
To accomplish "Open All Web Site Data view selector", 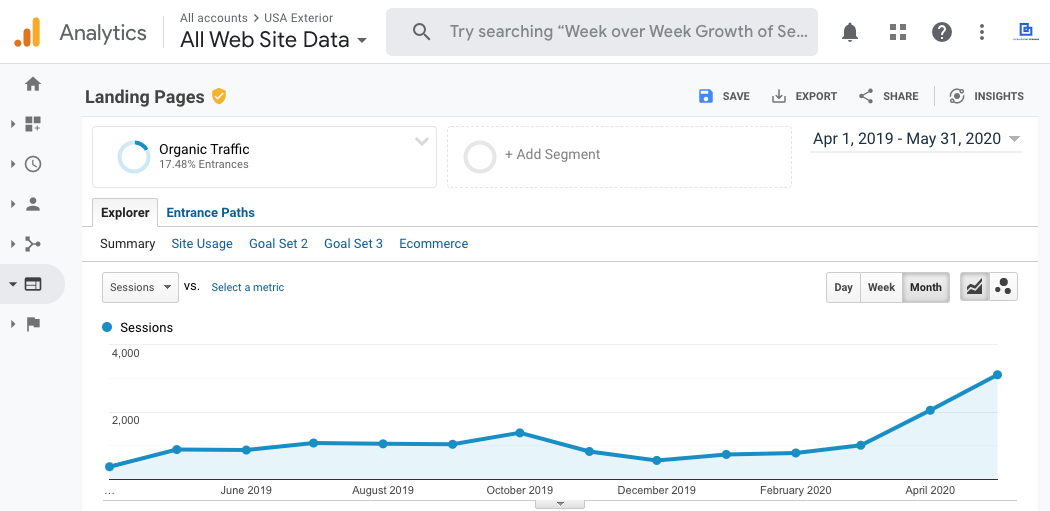I will tap(273, 41).
